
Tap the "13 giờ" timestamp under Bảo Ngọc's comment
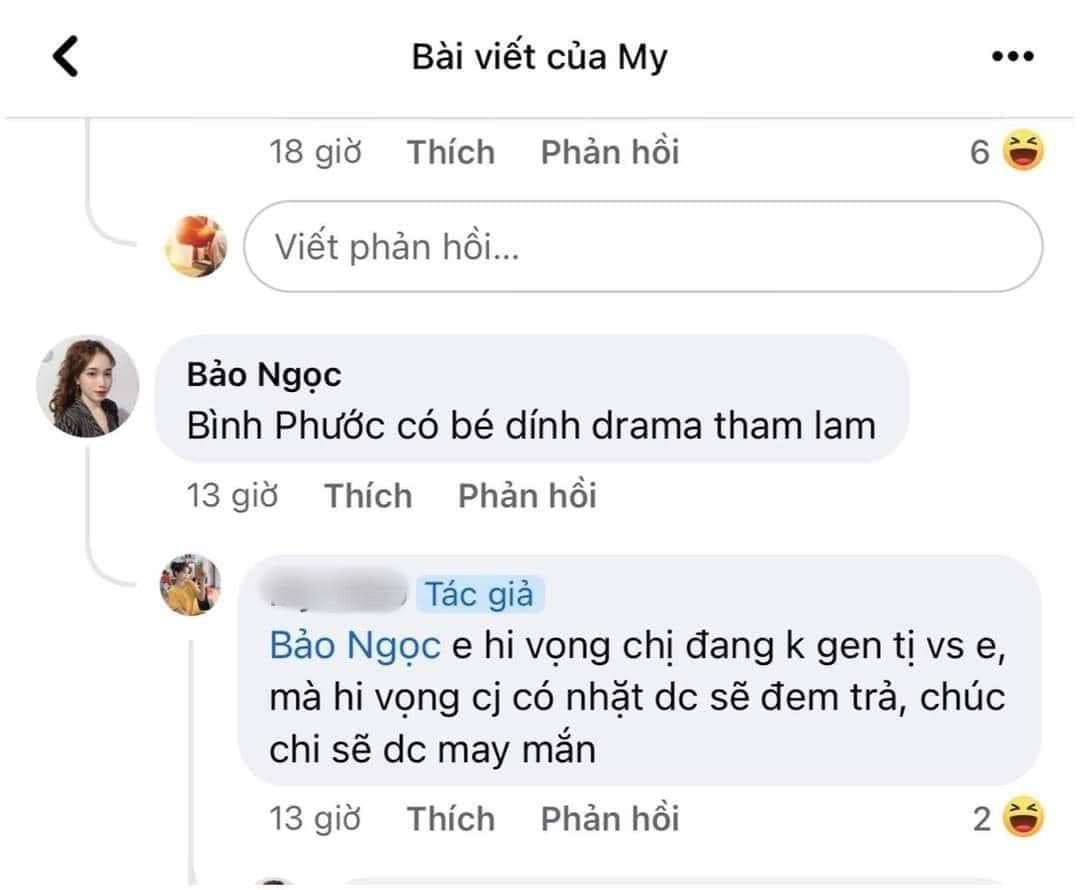[x=233, y=496]
